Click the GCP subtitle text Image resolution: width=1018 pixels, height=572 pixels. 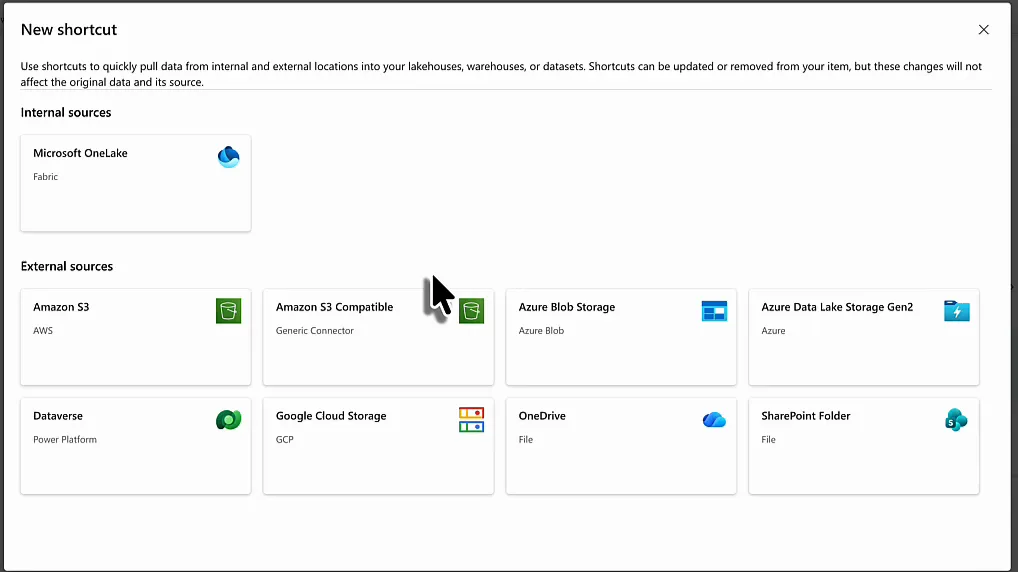(284, 440)
